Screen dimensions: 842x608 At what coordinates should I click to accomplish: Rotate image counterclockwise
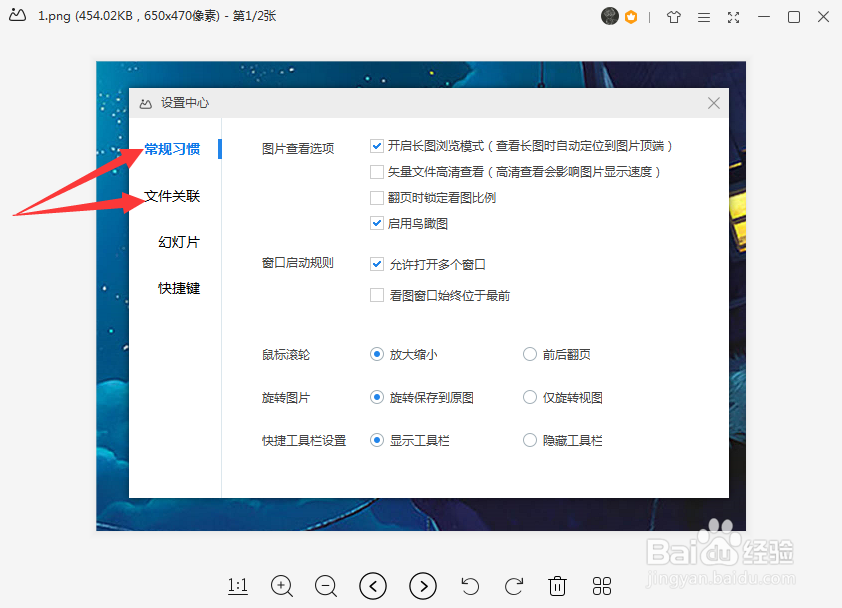click(x=470, y=586)
